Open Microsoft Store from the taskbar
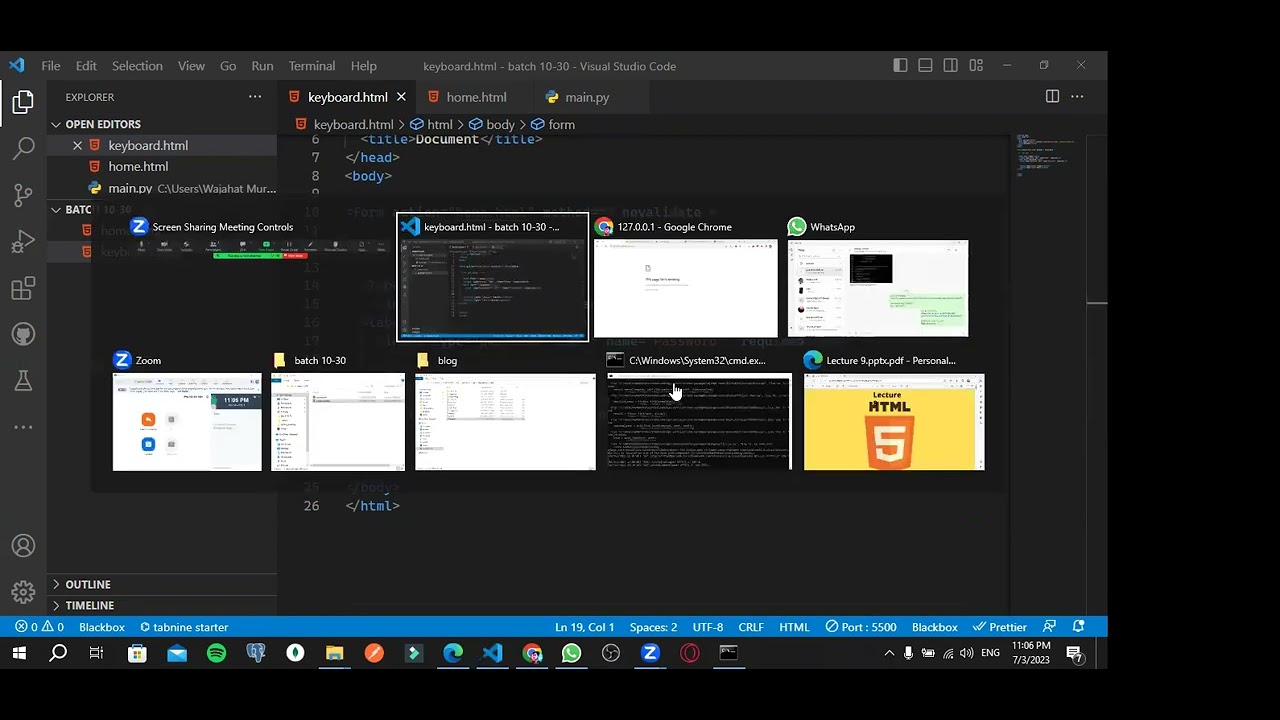 (x=137, y=653)
